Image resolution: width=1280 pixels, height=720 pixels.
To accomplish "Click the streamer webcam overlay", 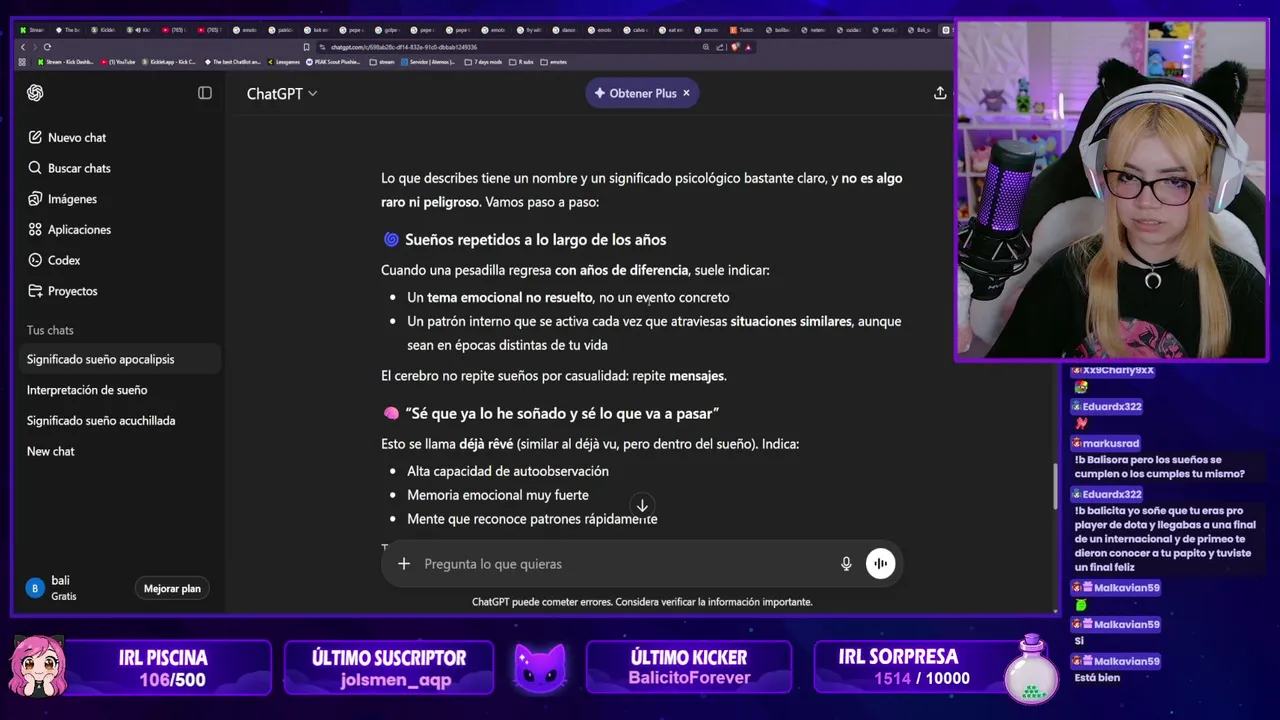I will click(x=1111, y=190).
